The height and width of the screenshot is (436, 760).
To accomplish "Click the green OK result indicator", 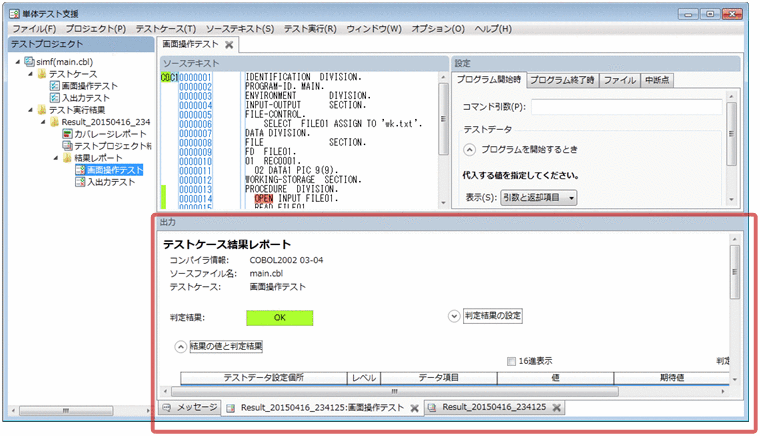I will (x=280, y=318).
